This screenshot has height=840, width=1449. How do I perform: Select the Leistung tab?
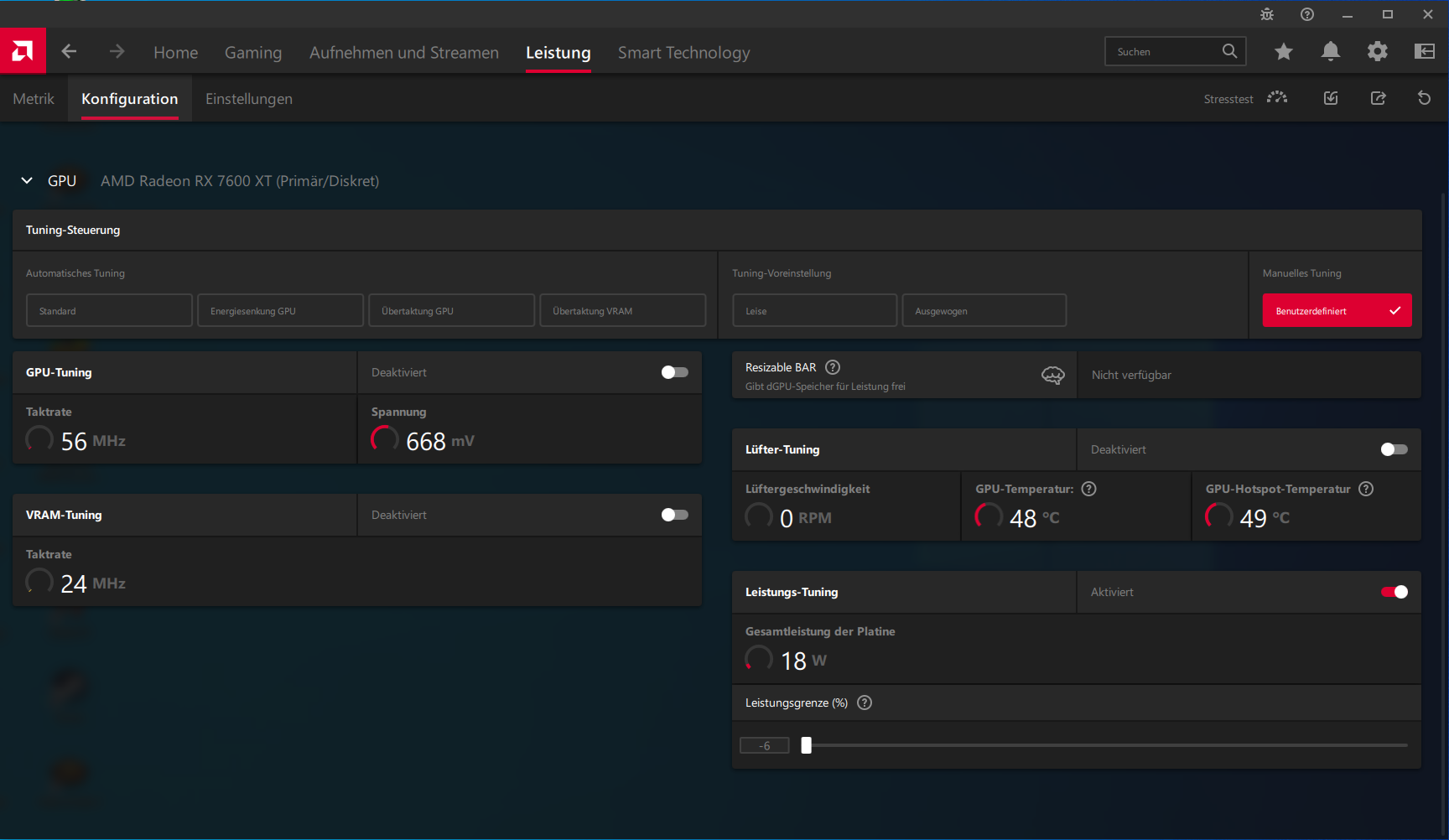tap(558, 52)
